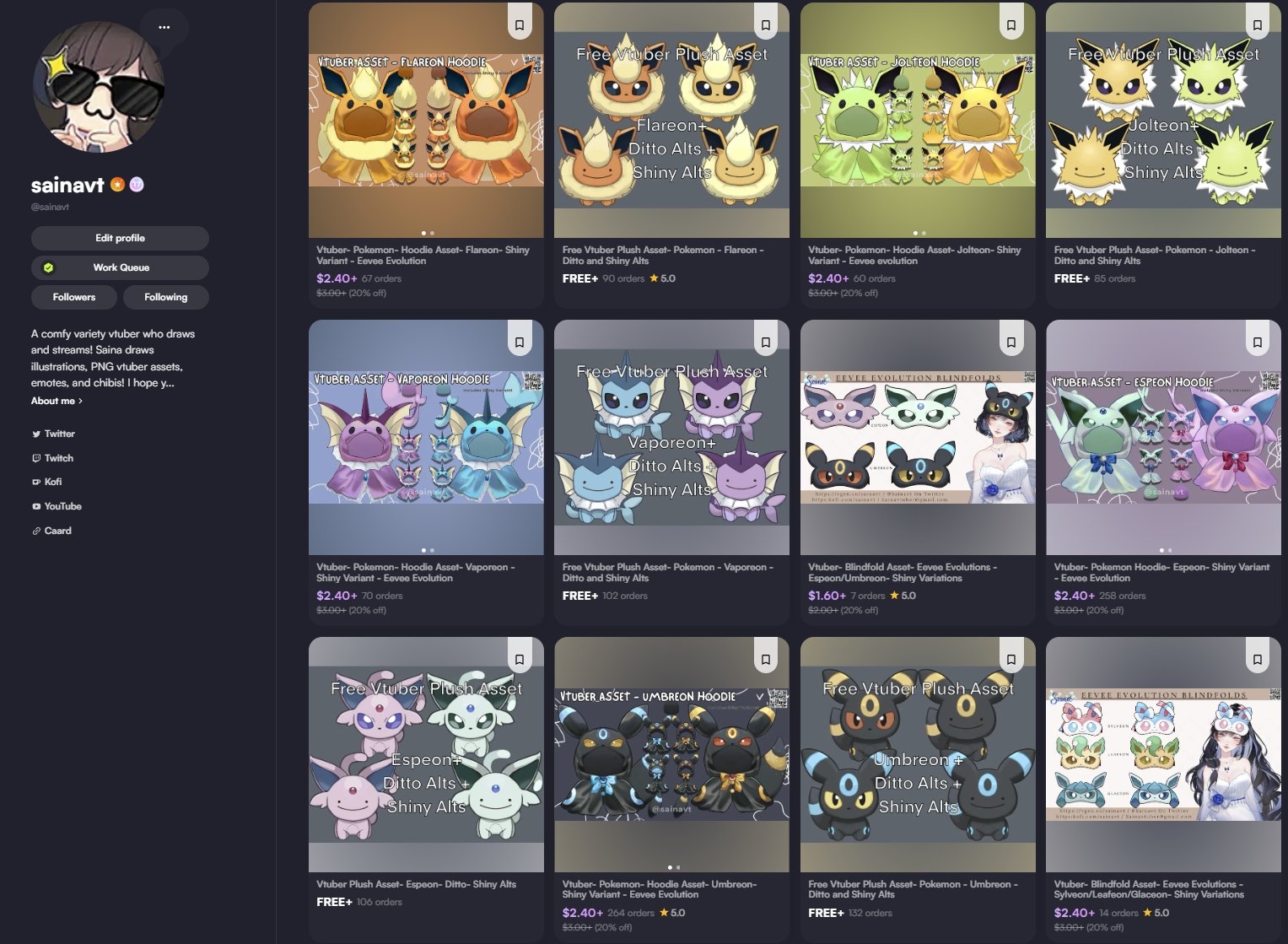This screenshot has width=1288, height=944.
Task: Bookmark the Flareon Hoodie asset listing
Action: 520,25
